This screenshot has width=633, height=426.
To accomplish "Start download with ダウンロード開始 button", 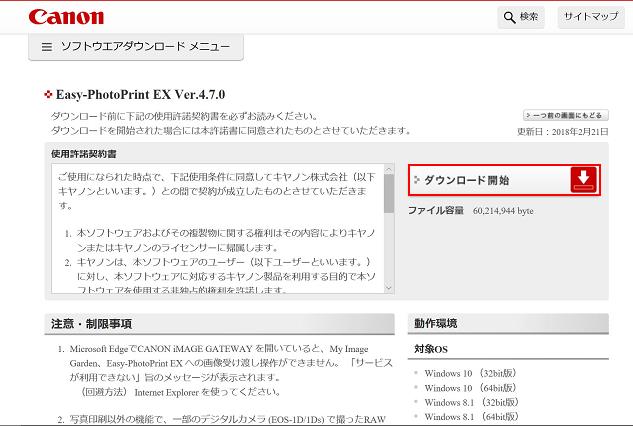I will tap(504, 180).
